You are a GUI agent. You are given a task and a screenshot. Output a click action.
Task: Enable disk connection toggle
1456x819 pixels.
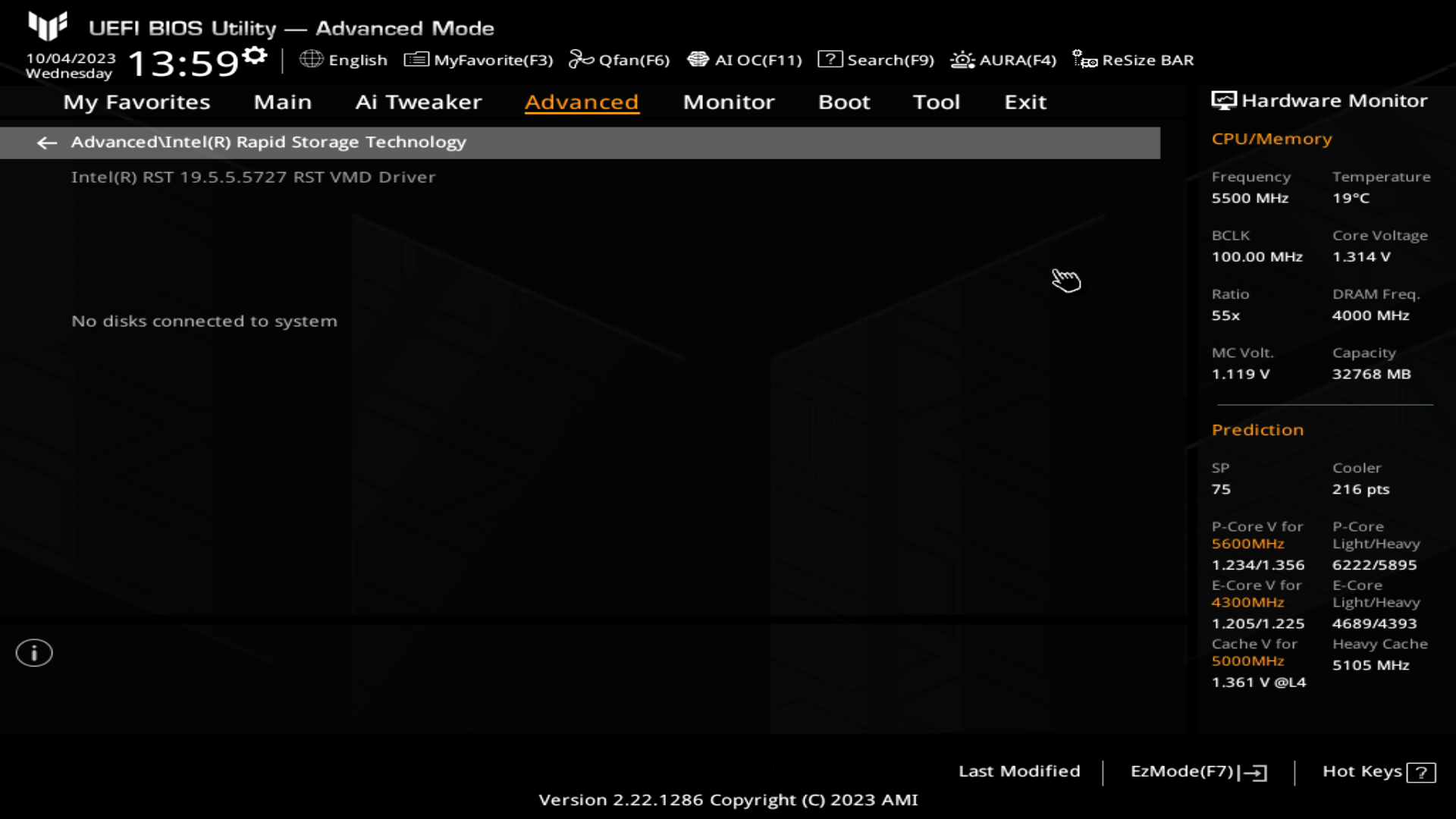click(x=204, y=320)
